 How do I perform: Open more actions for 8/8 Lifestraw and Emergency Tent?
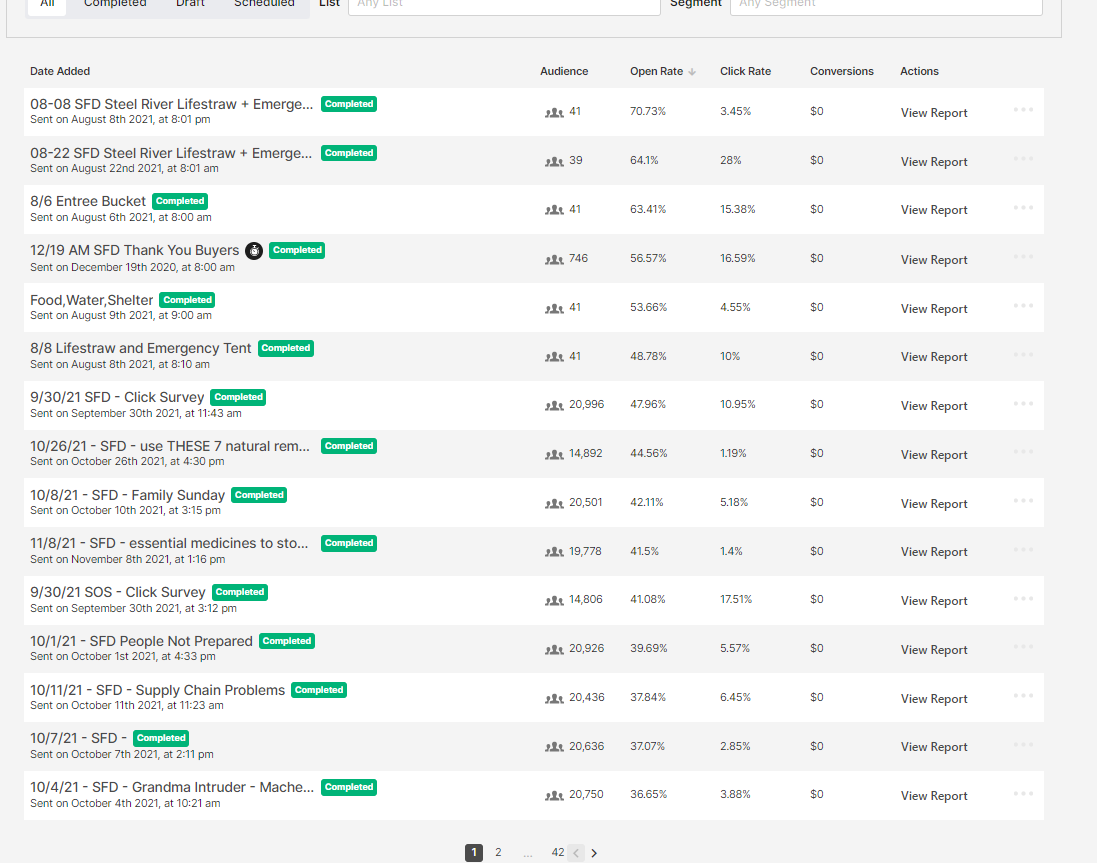pos(1023,355)
